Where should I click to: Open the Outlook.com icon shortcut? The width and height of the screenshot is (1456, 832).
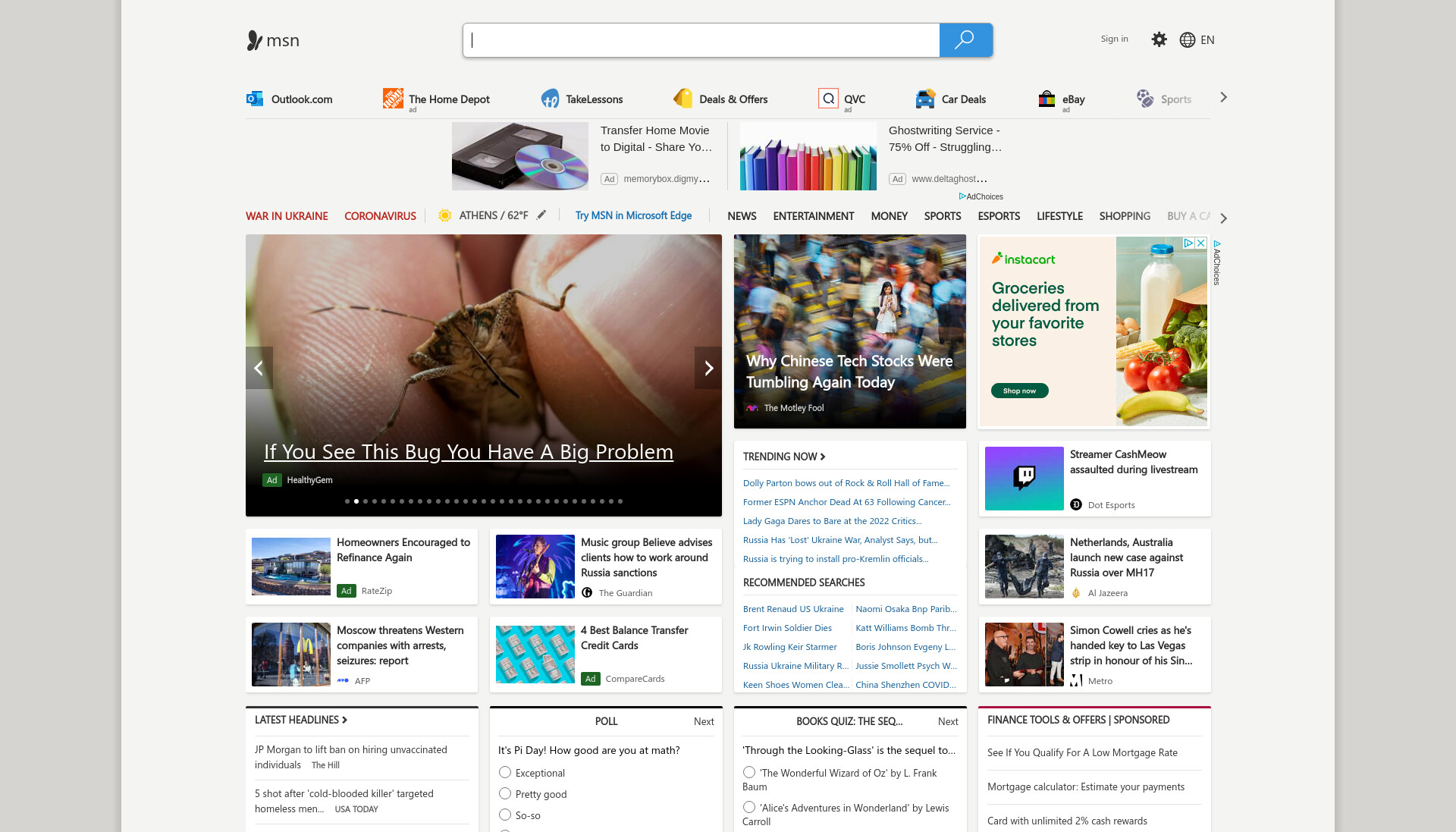(254, 99)
